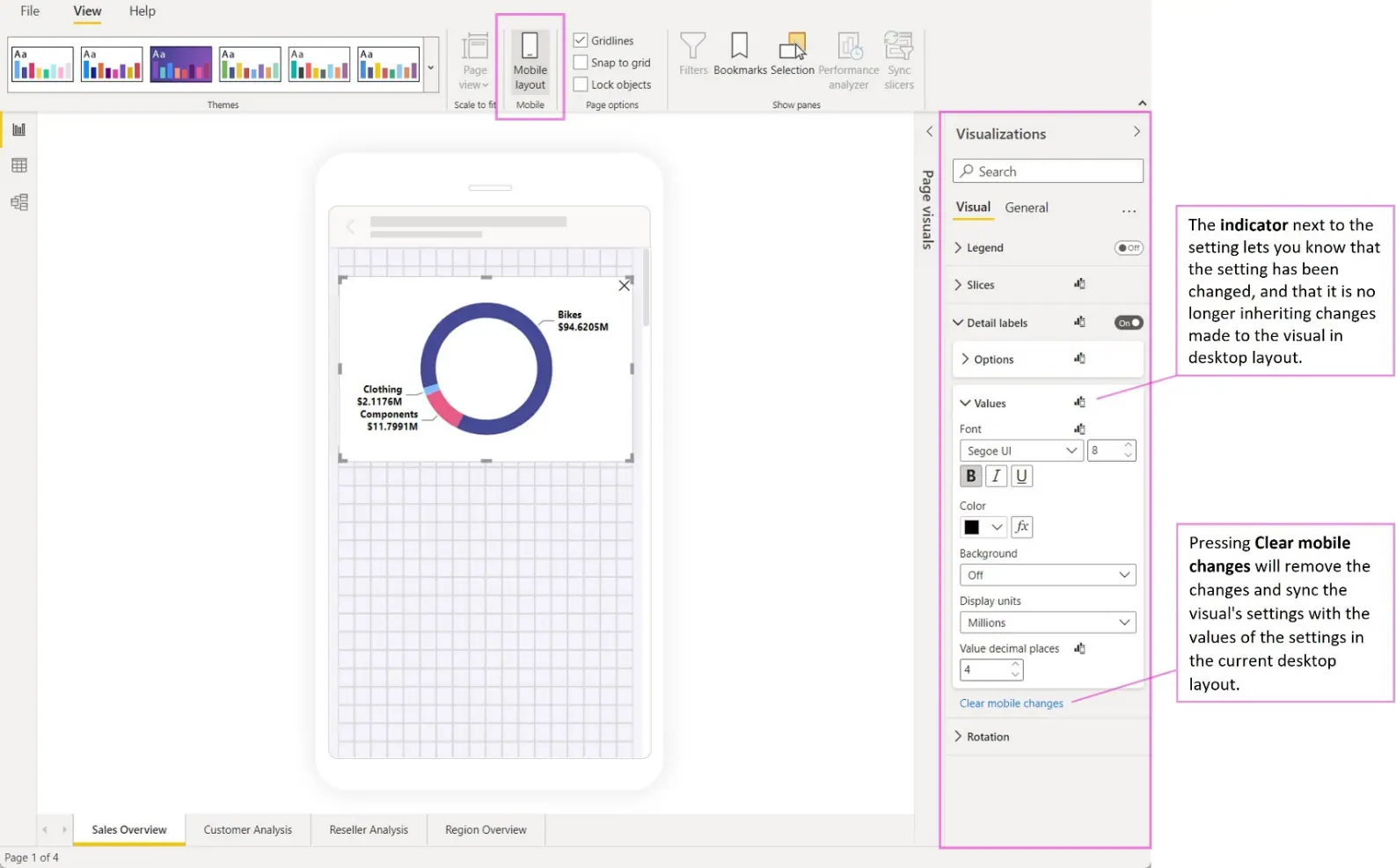Open Model view icon in sidebar
This screenshot has width=1396, height=868.
(x=18, y=202)
